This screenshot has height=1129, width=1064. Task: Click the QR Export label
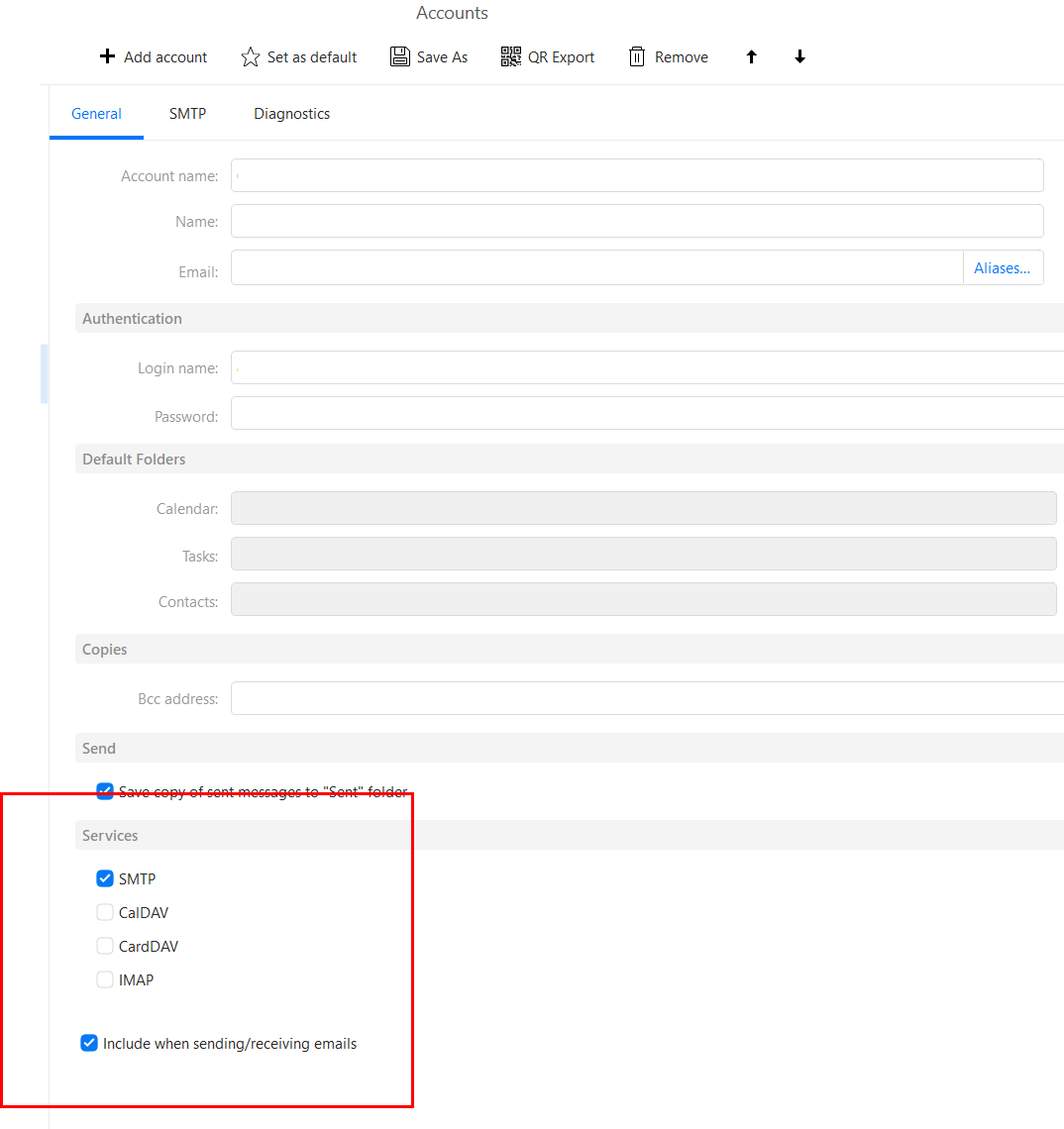(561, 56)
